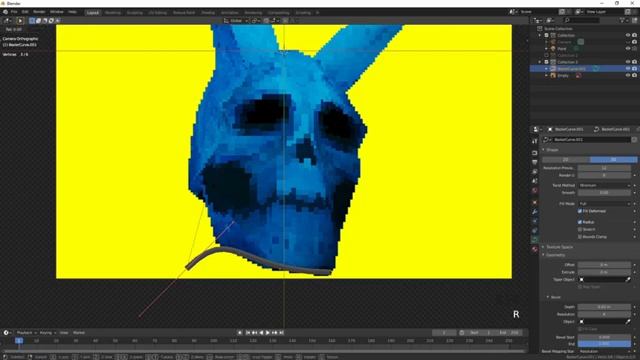This screenshot has height=360, width=640.
Task: Select the Plane object in the outliner
Action: pyautogui.click(x=562, y=49)
